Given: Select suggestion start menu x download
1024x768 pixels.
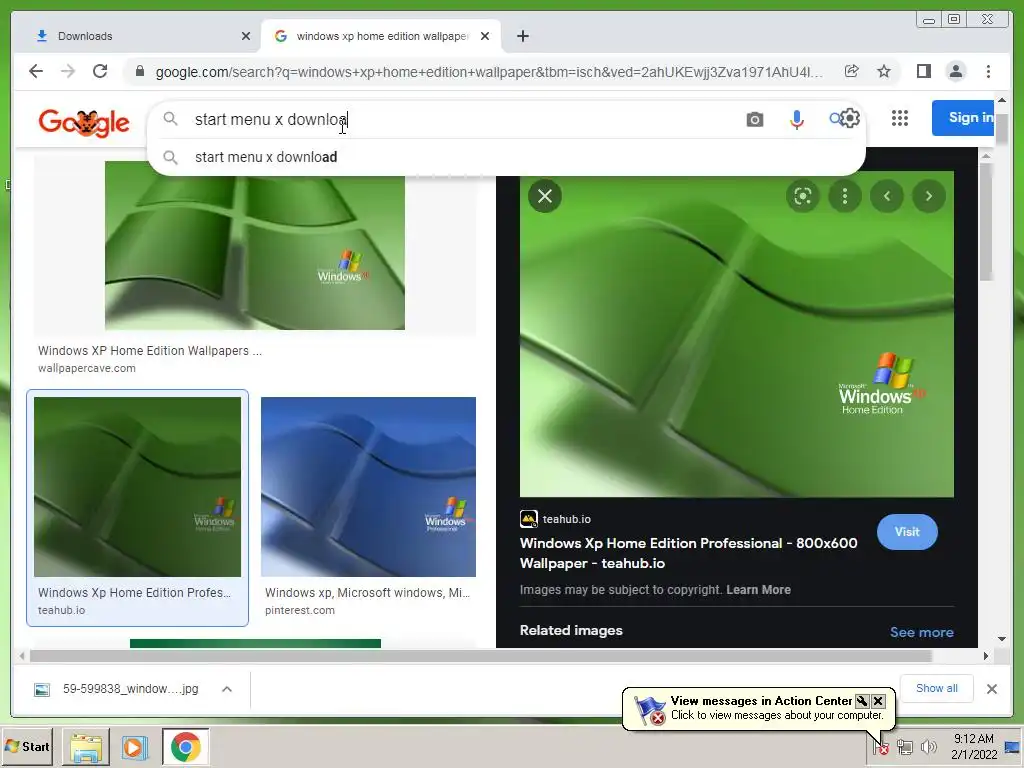Looking at the screenshot, I should [506, 157].
